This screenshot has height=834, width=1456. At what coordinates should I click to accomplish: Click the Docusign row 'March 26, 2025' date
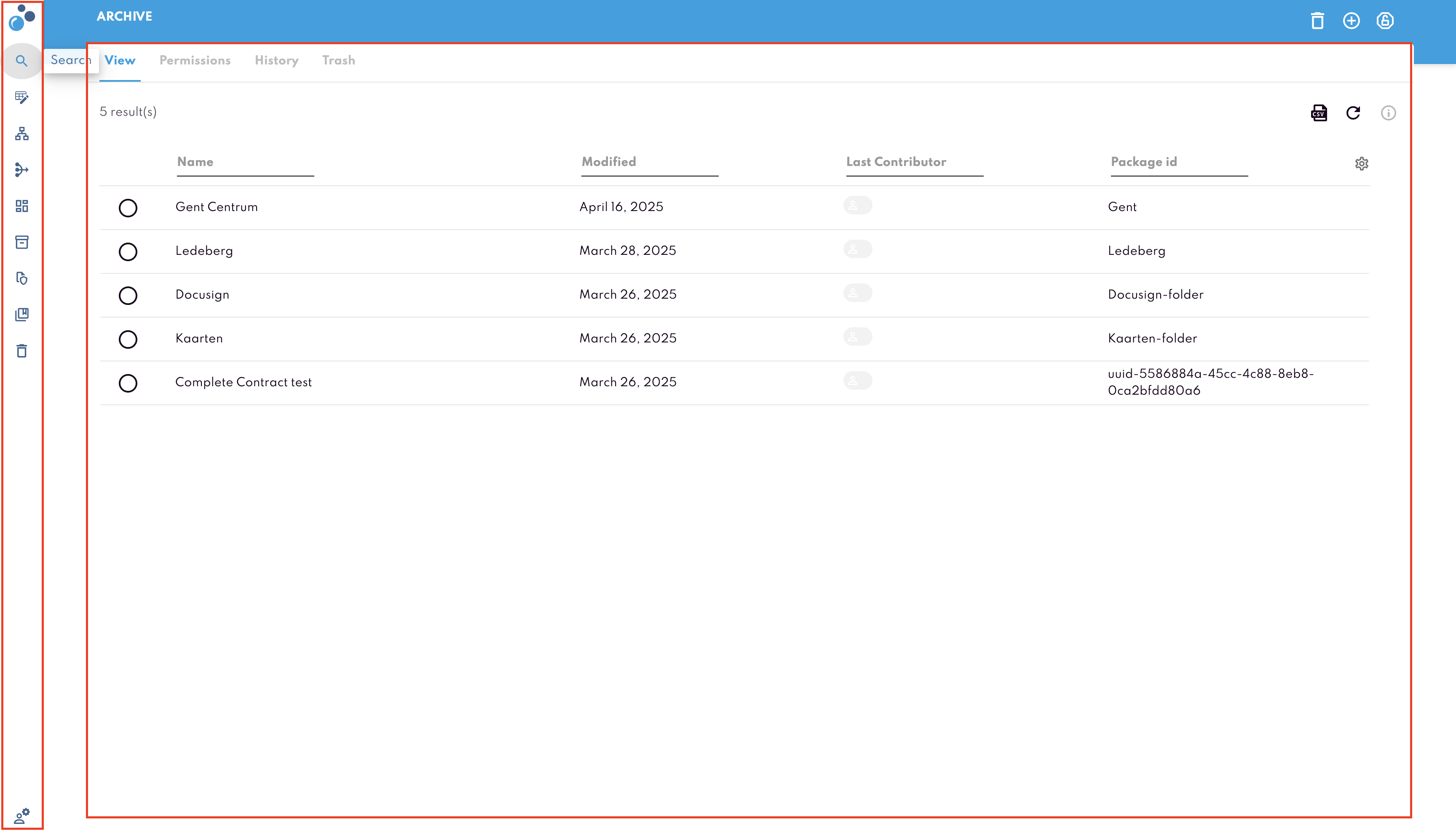coord(628,295)
